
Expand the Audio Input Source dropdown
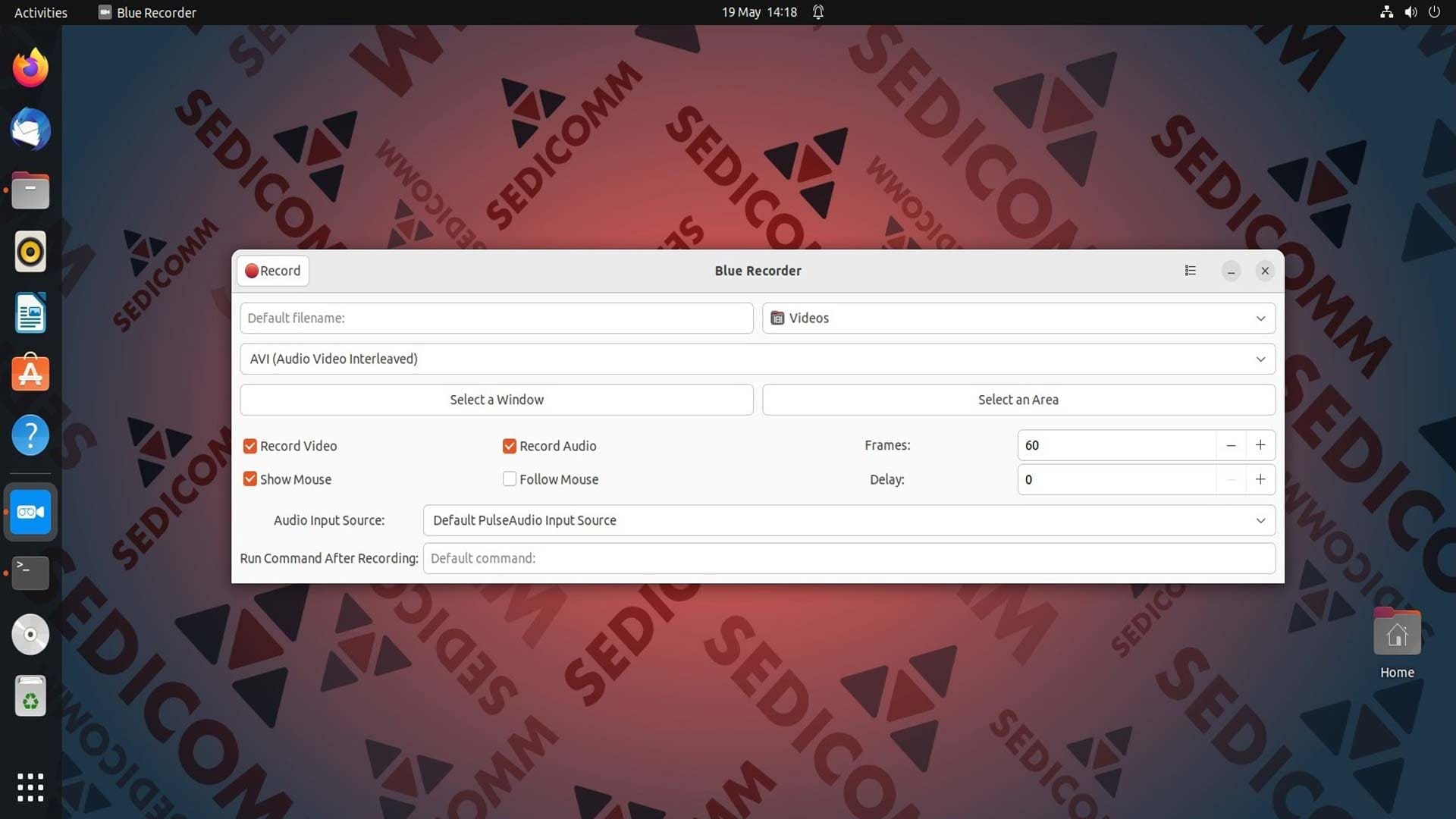(x=849, y=520)
